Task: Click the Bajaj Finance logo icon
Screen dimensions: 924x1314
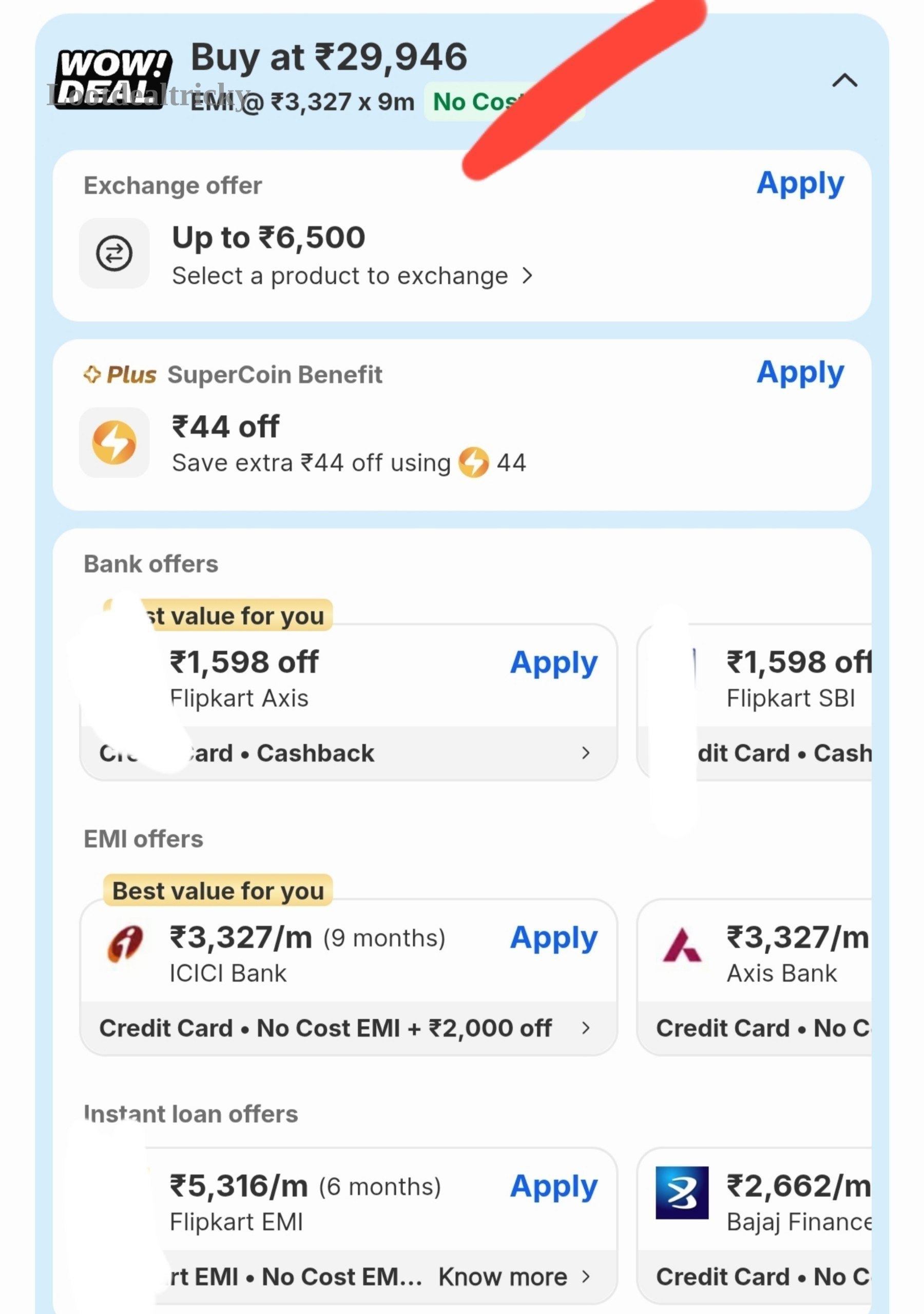Action: (x=682, y=1193)
